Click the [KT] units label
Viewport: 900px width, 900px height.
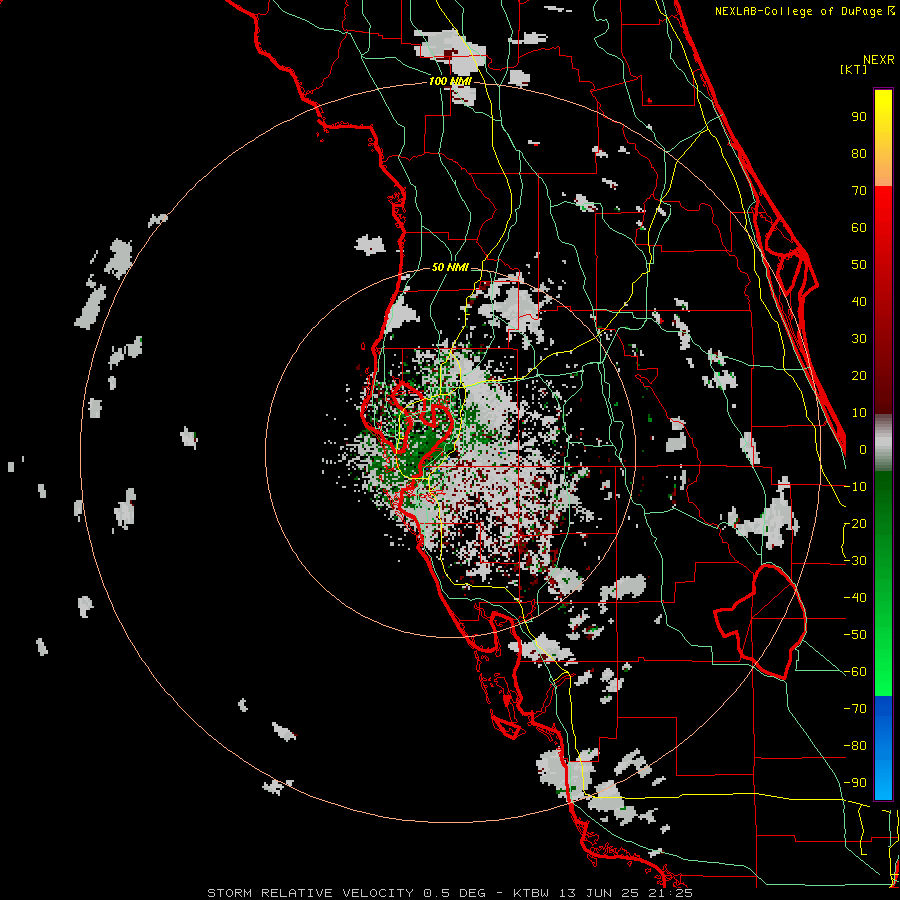(854, 69)
